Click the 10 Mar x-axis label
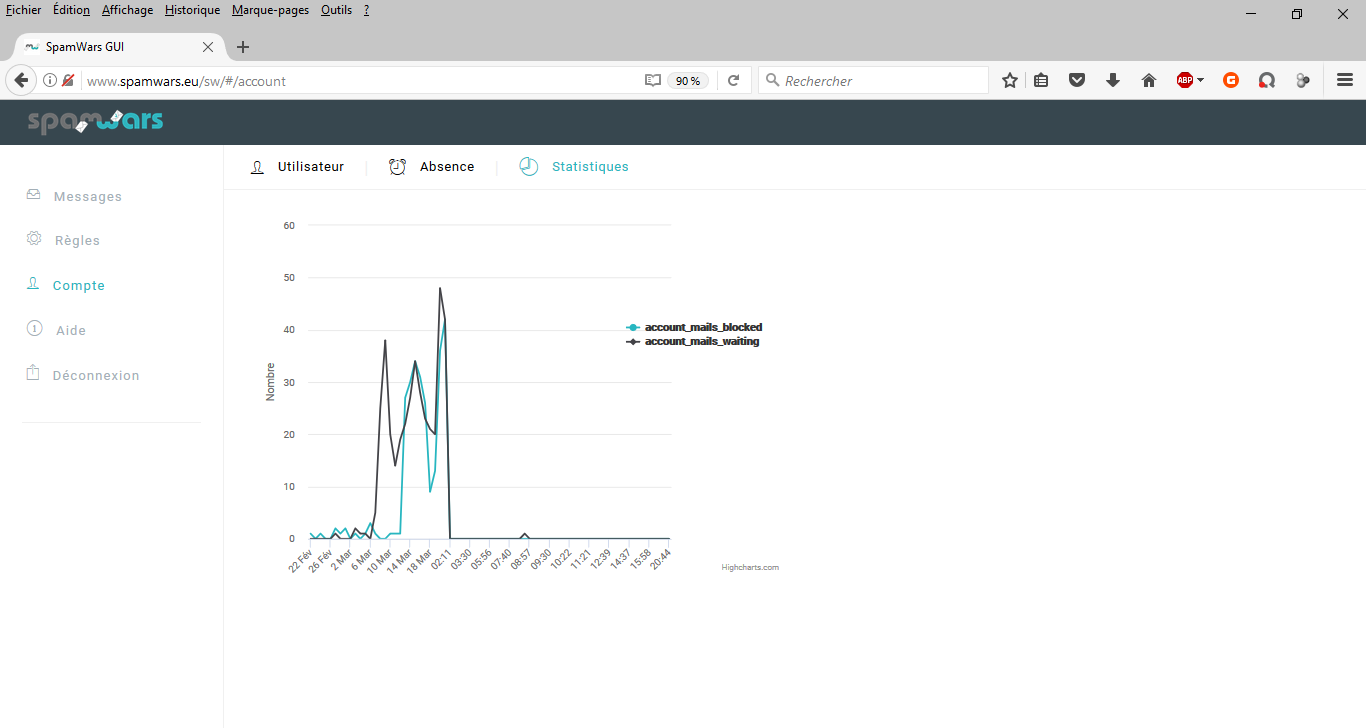Image resolution: width=1366 pixels, height=728 pixels. 382,559
